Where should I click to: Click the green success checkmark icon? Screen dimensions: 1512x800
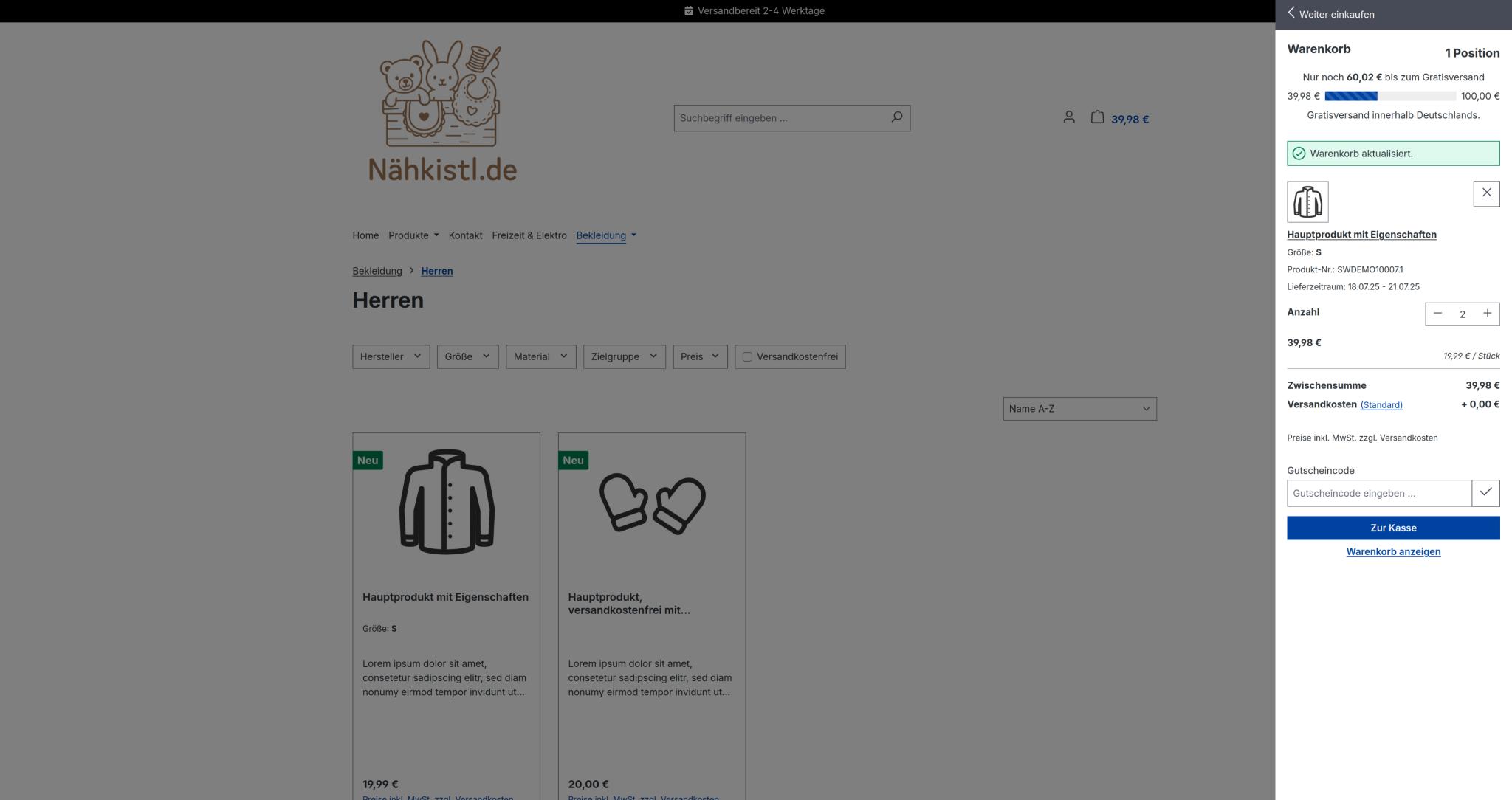click(1299, 154)
